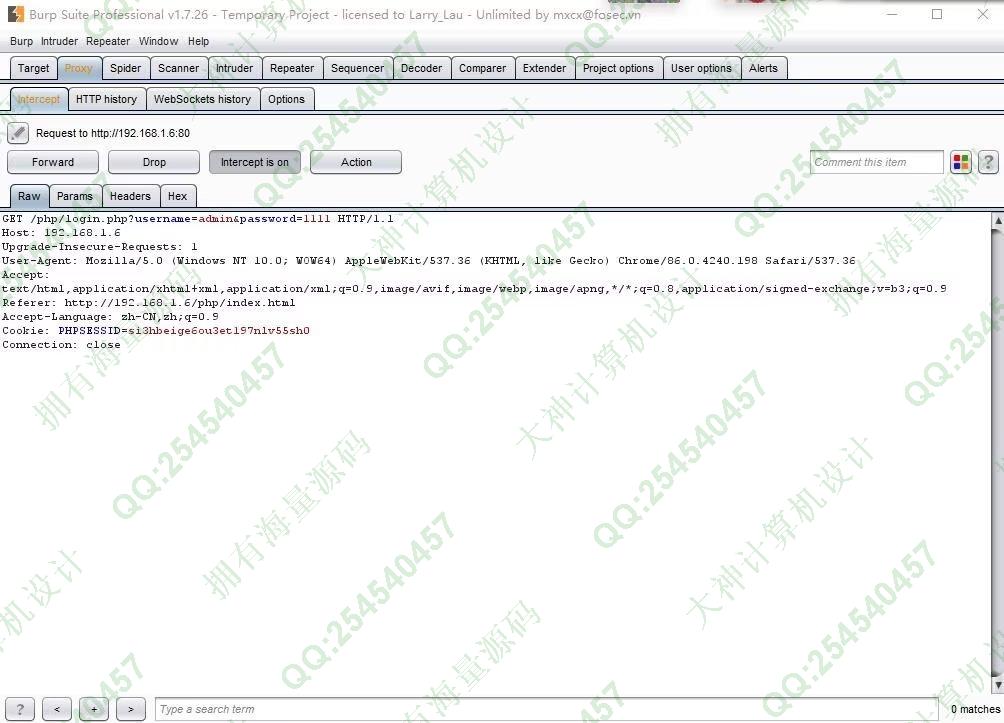The height and width of the screenshot is (723, 1004).
Task: Click the search term input field
Action: 546,709
